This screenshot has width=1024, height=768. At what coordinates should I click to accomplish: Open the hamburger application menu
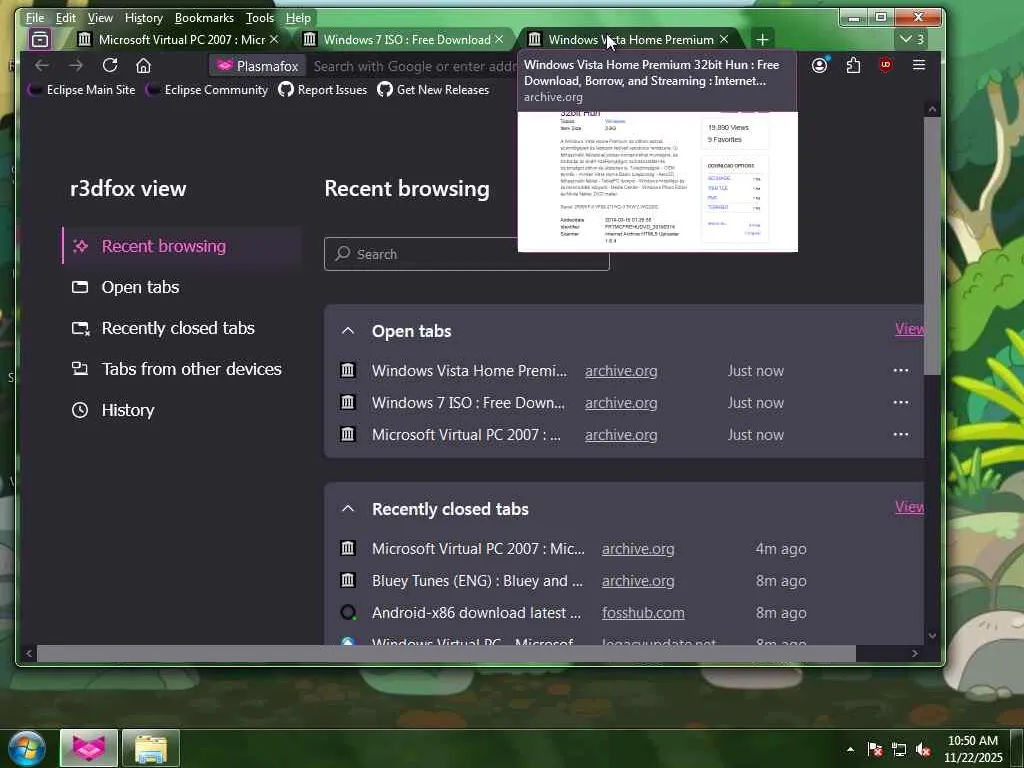click(919, 65)
